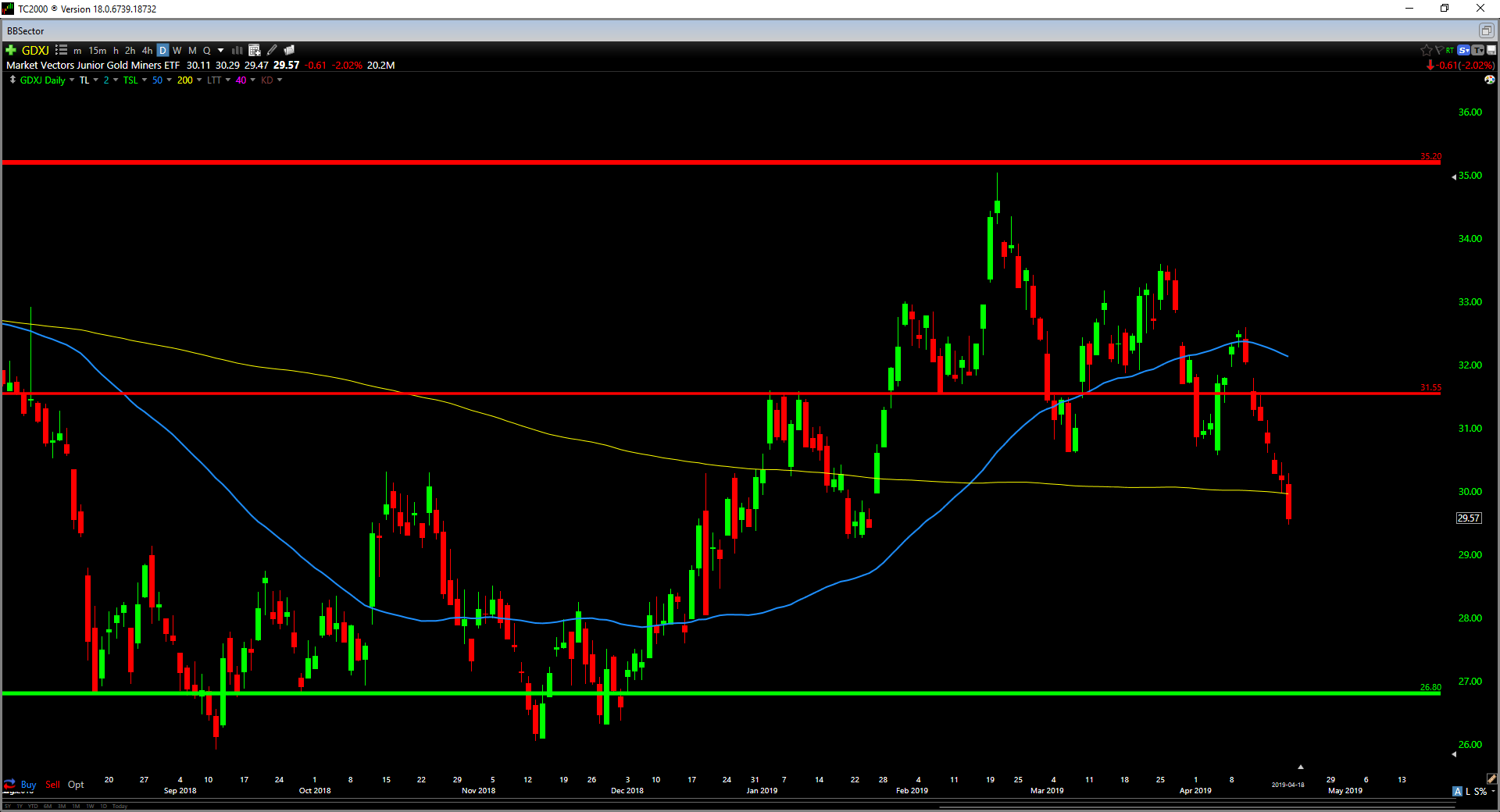Select the 2h timeframe
This screenshot has width=1500, height=812.
[x=130, y=50]
